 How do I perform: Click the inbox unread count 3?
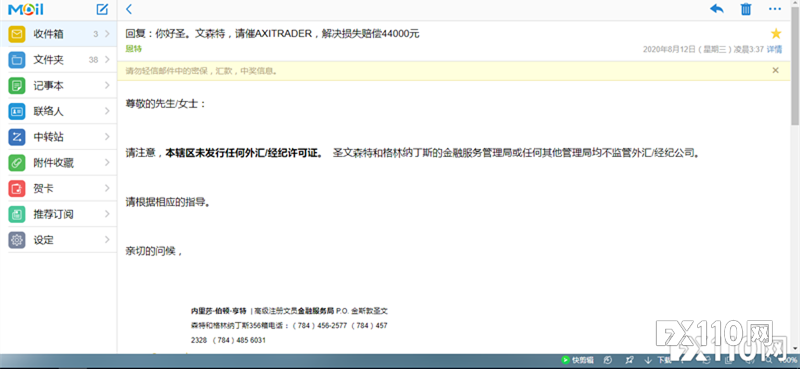click(95, 34)
